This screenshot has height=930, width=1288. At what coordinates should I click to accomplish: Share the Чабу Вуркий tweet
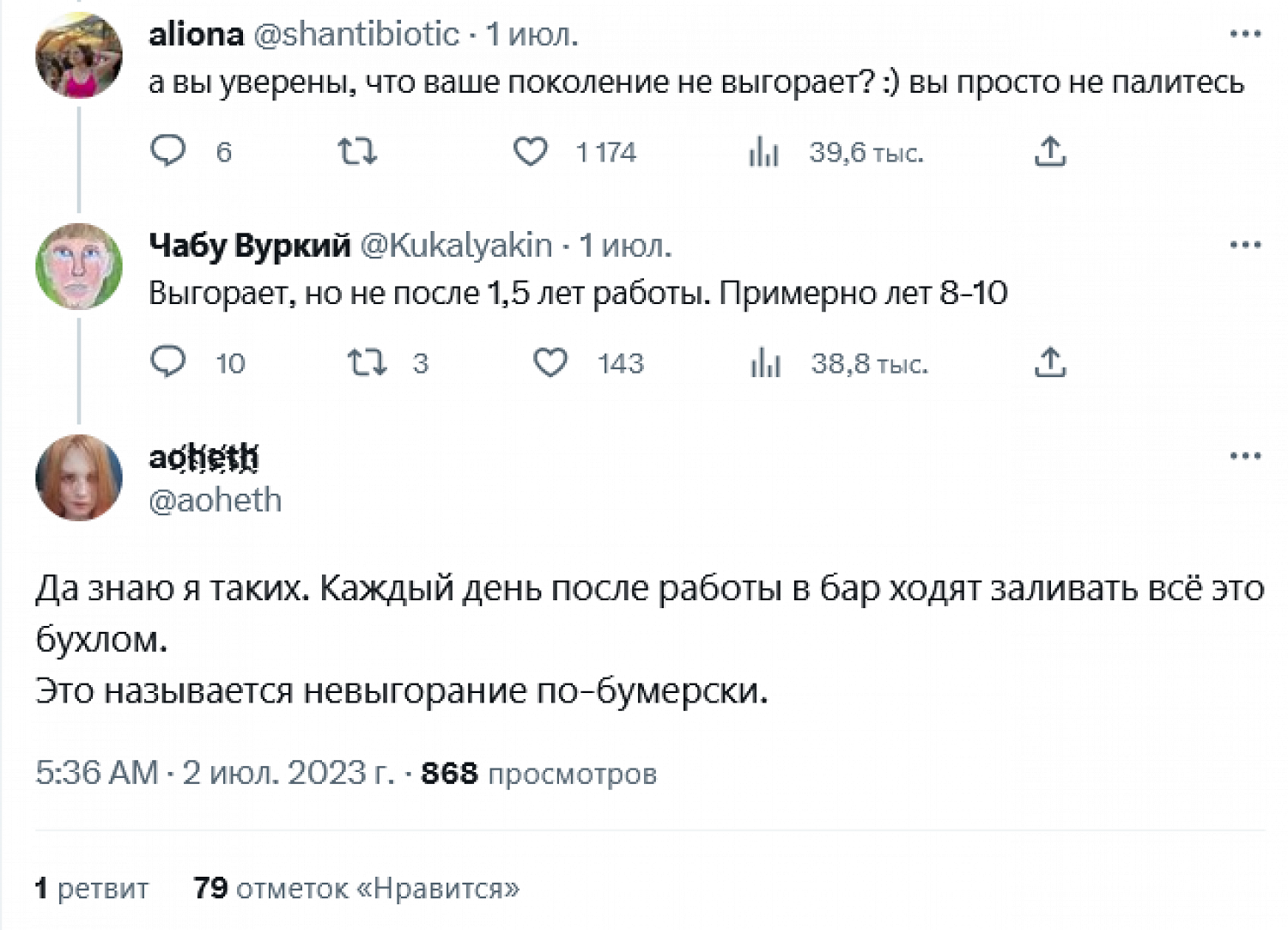coord(1050,362)
